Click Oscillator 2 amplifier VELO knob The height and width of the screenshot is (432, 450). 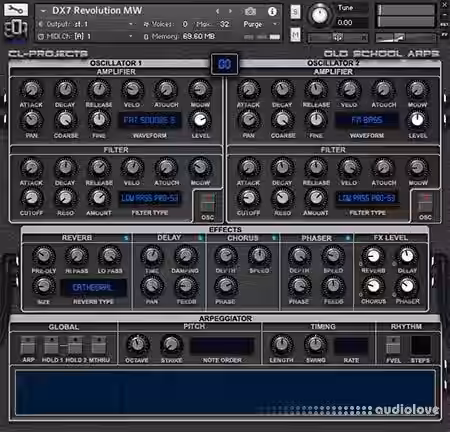click(350, 90)
